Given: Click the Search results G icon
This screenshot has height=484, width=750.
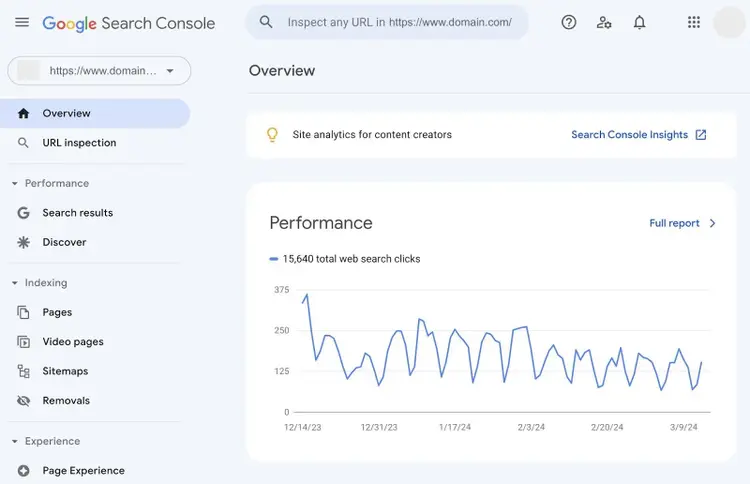Looking at the screenshot, I should pos(23,213).
